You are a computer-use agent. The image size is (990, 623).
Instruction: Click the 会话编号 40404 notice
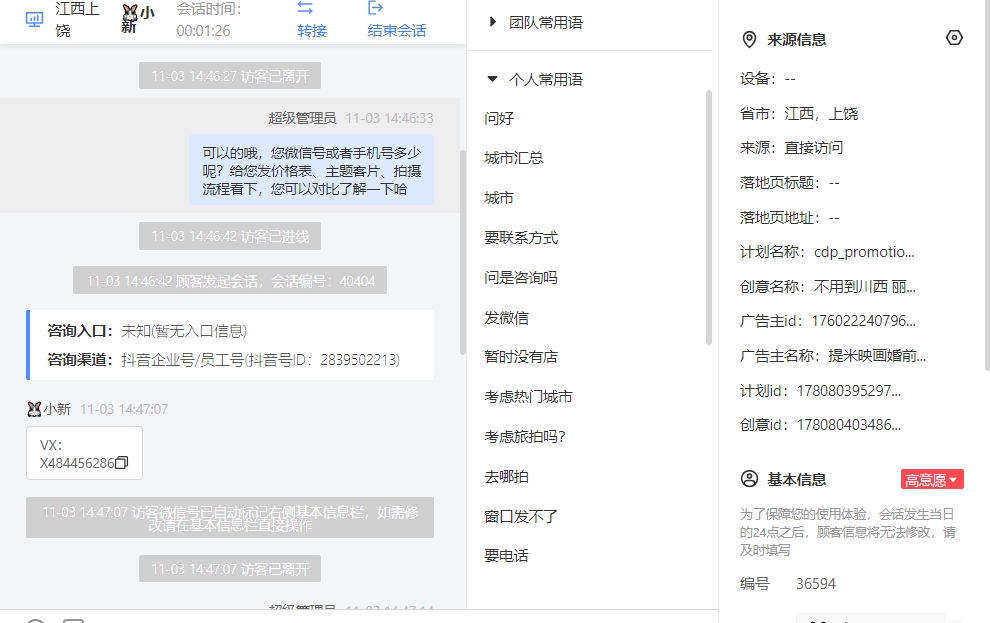[x=230, y=280]
